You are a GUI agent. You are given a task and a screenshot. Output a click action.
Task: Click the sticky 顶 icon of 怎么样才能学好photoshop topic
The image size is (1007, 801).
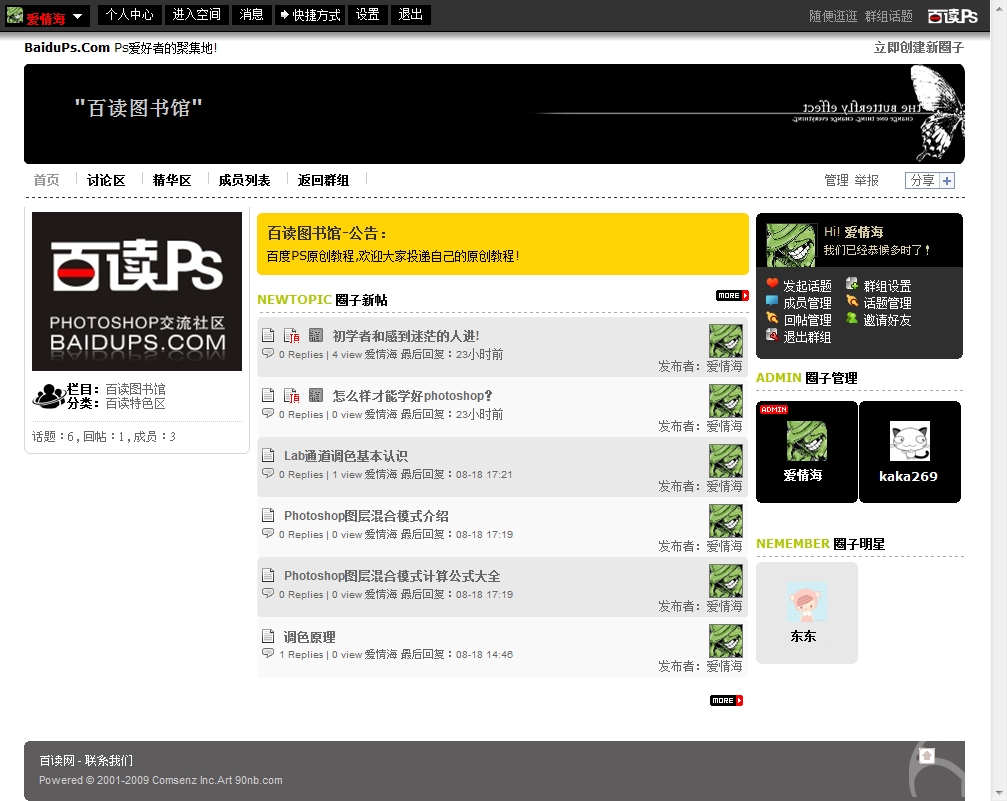click(x=292, y=395)
